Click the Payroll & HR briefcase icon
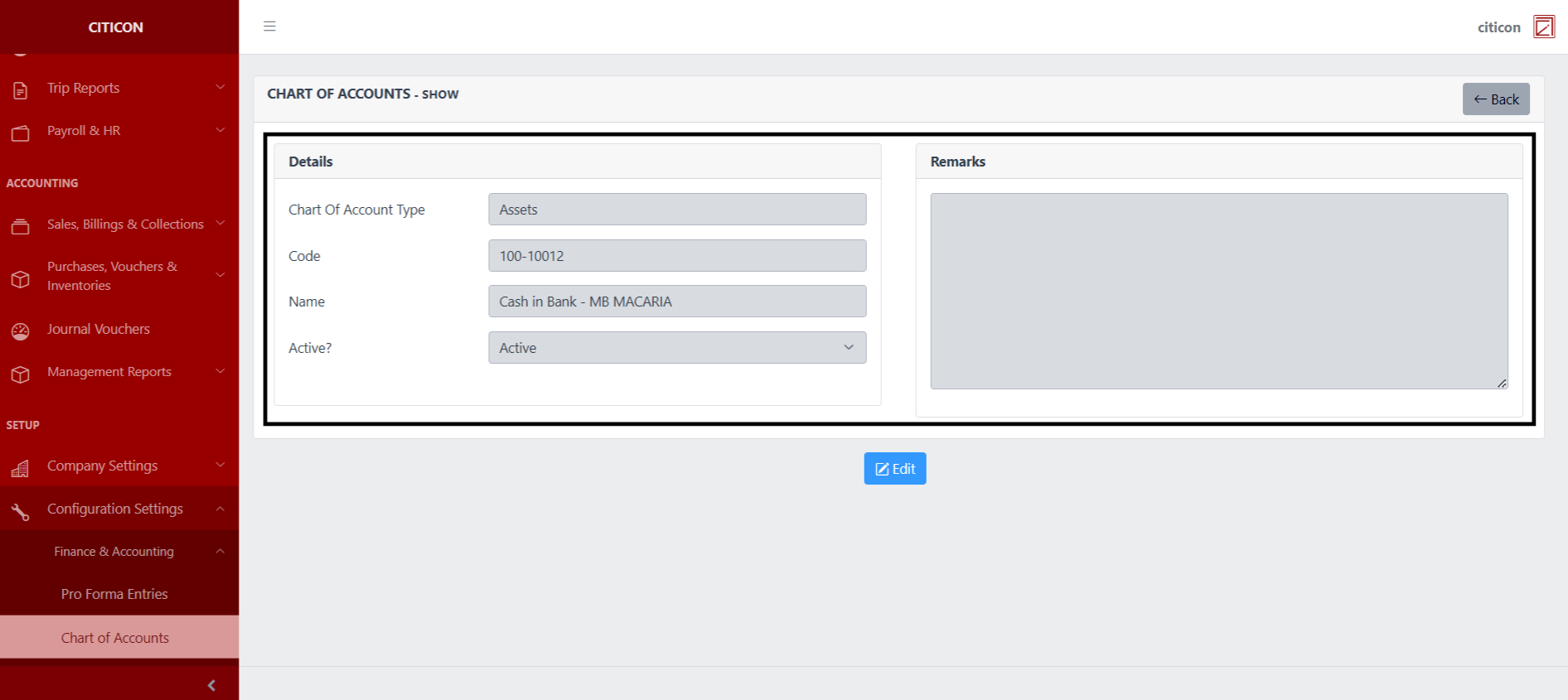This screenshot has width=1568, height=700. [x=21, y=133]
